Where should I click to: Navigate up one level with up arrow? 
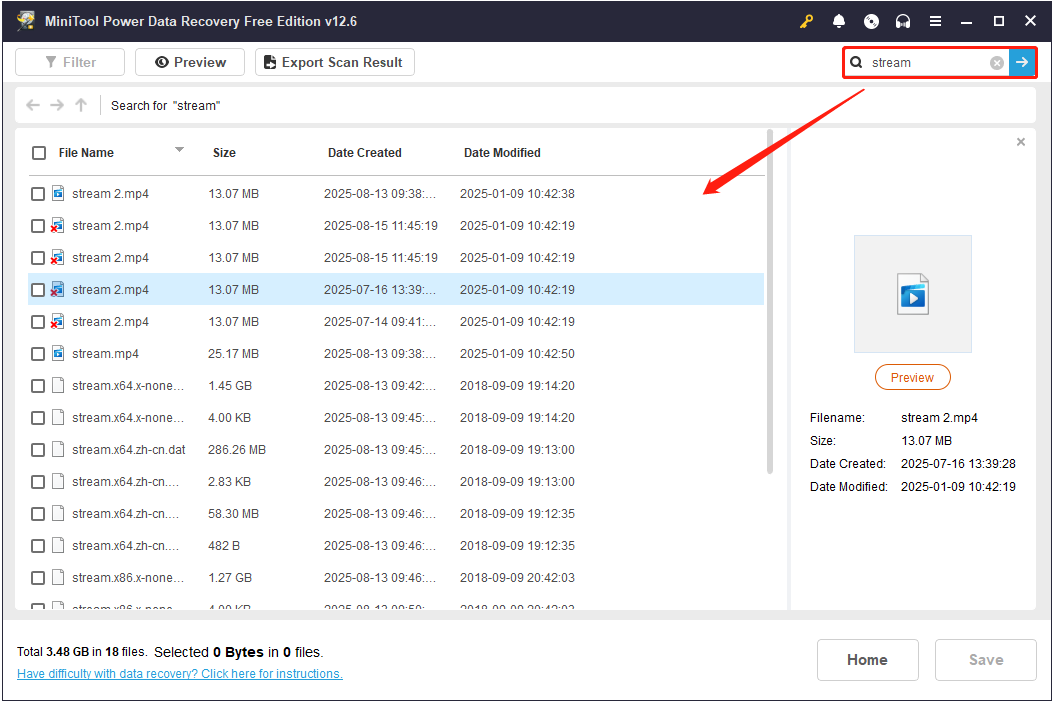click(81, 105)
